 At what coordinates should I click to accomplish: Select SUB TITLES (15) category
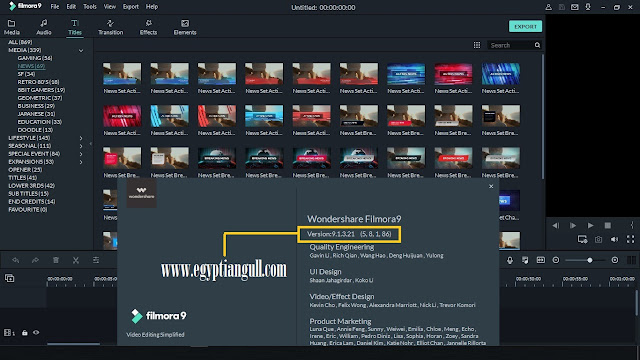coord(28,193)
